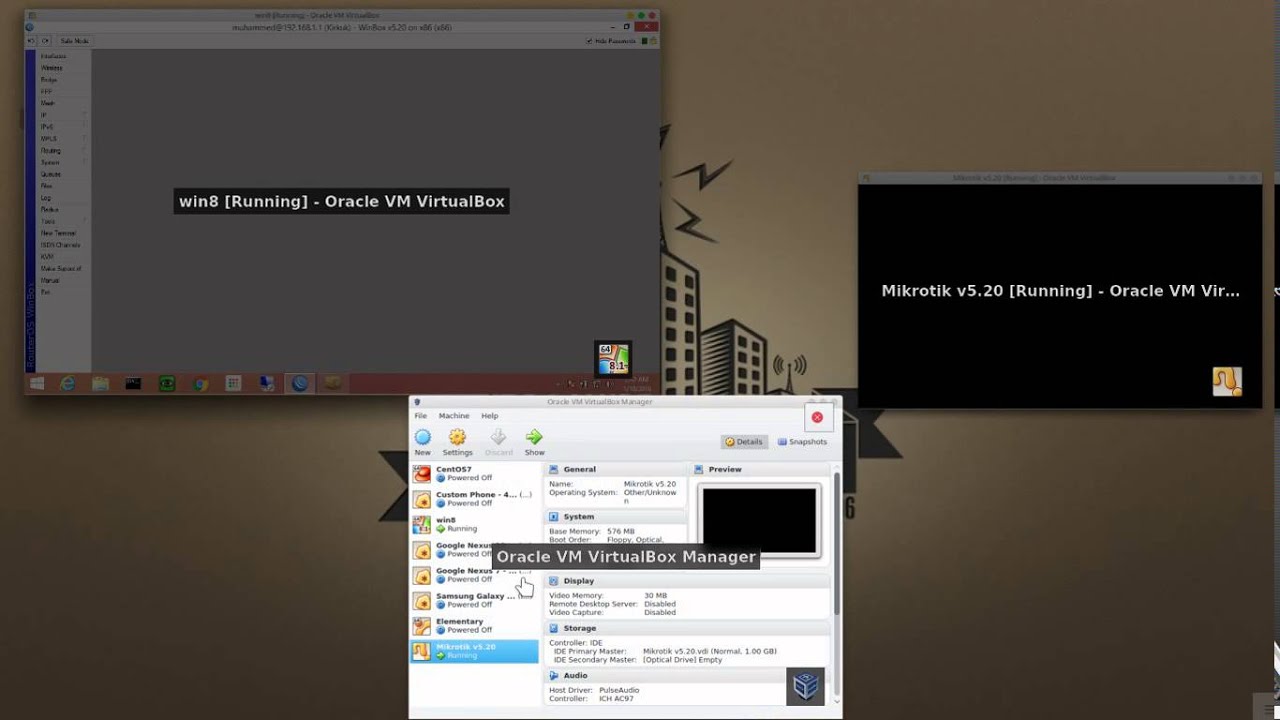
Task: Open Chrome on the win8 taskbar
Action: tap(200, 383)
